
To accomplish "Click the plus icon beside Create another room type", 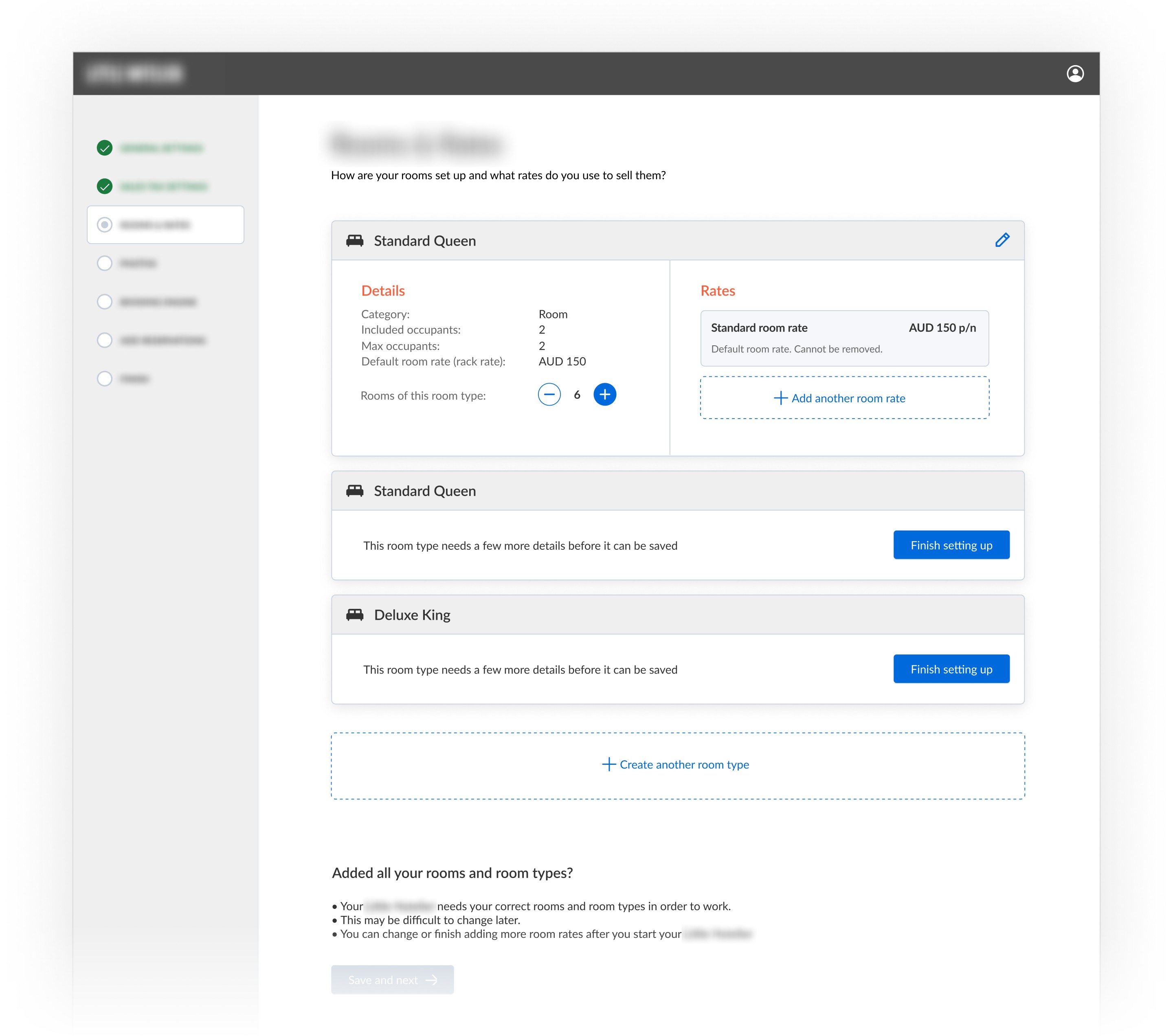I will pos(608,764).
